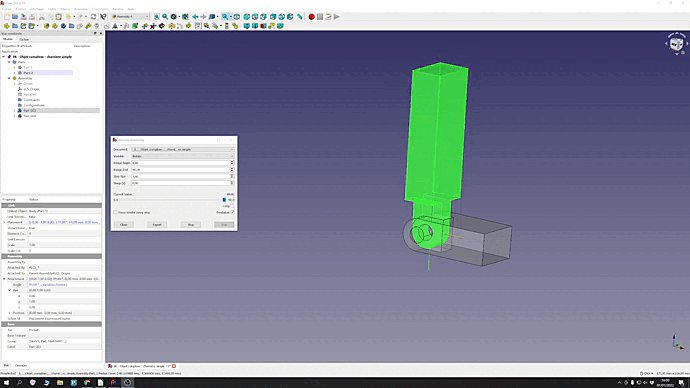Click the Sleep (s) input field
The height and width of the screenshot is (388, 690).
click(x=181, y=183)
